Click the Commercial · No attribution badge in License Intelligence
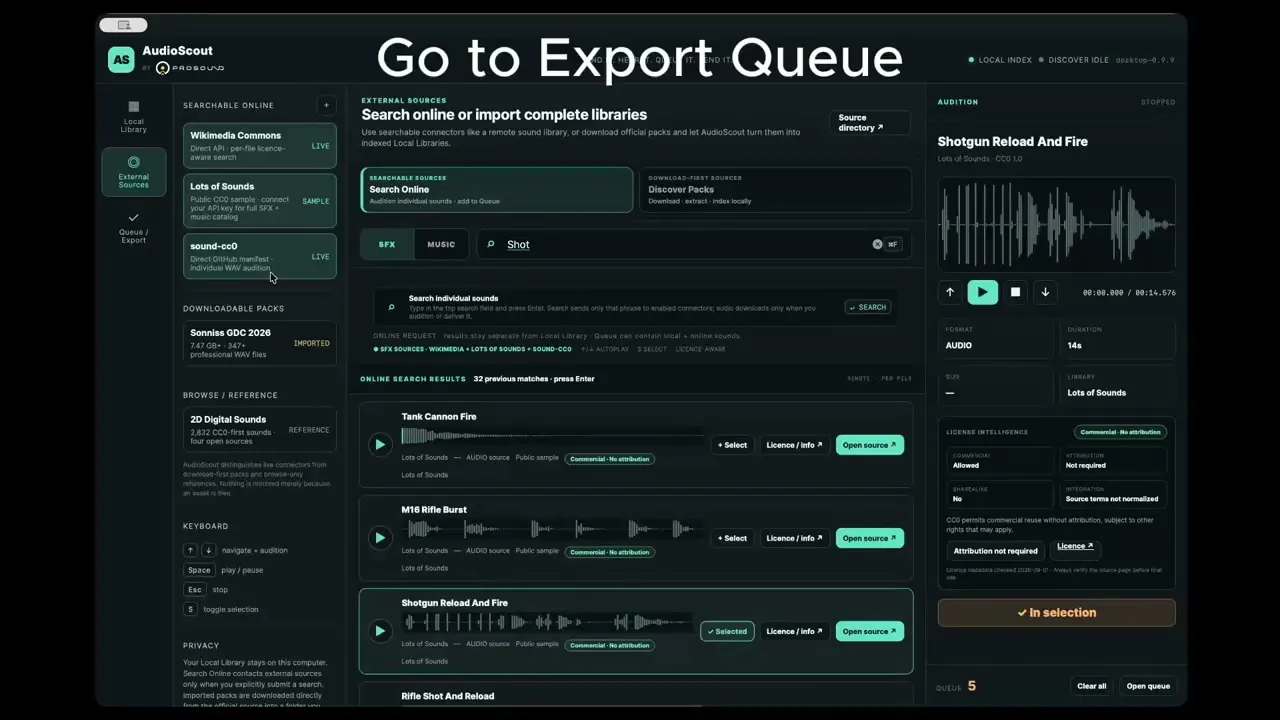Image resolution: width=1280 pixels, height=720 pixels. point(1120,432)
